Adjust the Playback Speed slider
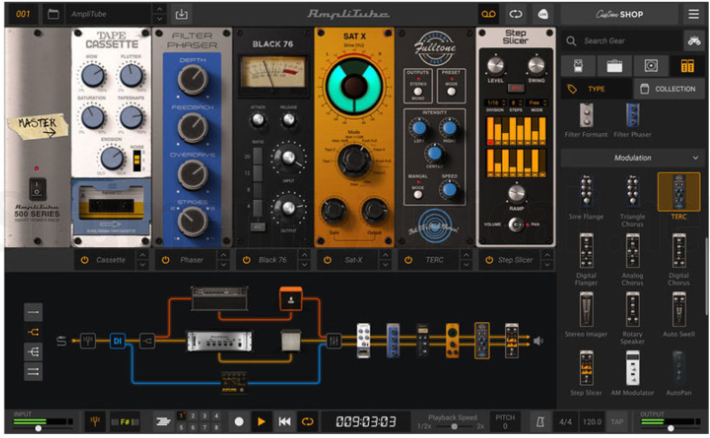This screenshot has height=438, width=710. point(454,426)
